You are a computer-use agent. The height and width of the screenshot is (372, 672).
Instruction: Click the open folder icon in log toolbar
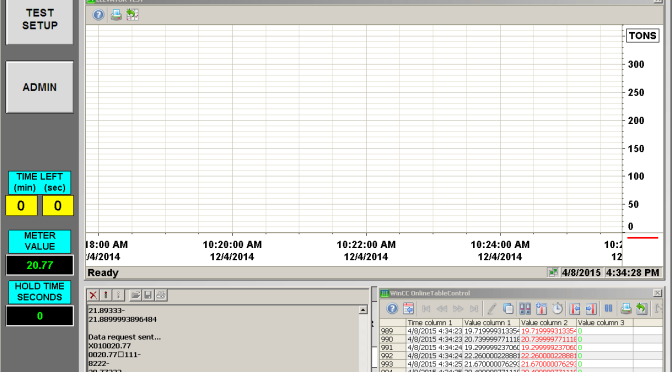135,295
